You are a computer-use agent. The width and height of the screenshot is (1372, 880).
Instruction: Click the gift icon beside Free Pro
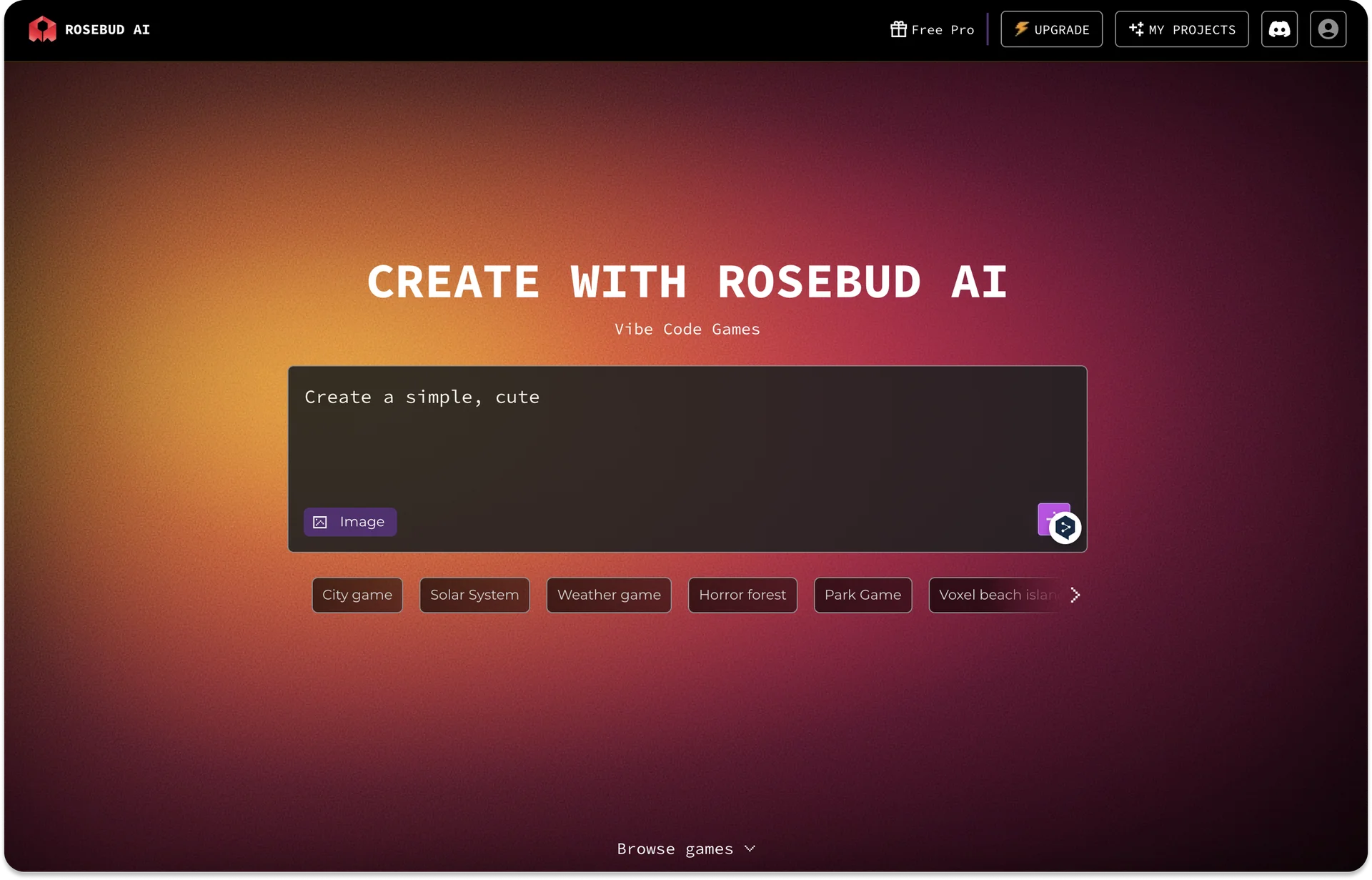tap(899, 29)
